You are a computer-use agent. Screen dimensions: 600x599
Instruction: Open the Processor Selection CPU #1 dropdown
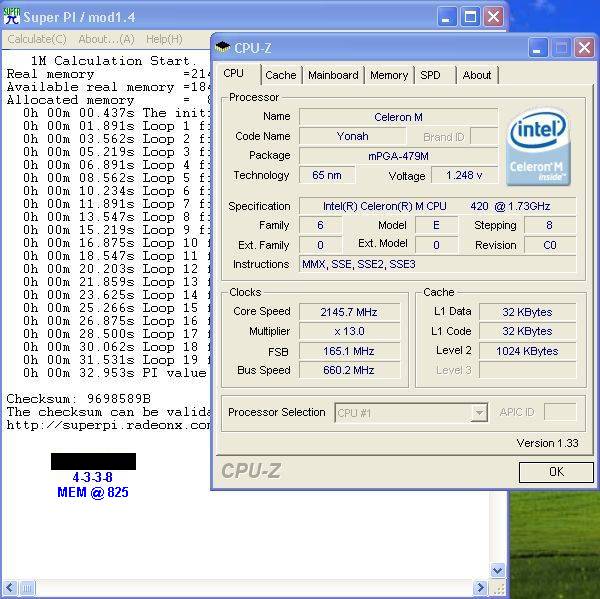[x=411, y=413]
